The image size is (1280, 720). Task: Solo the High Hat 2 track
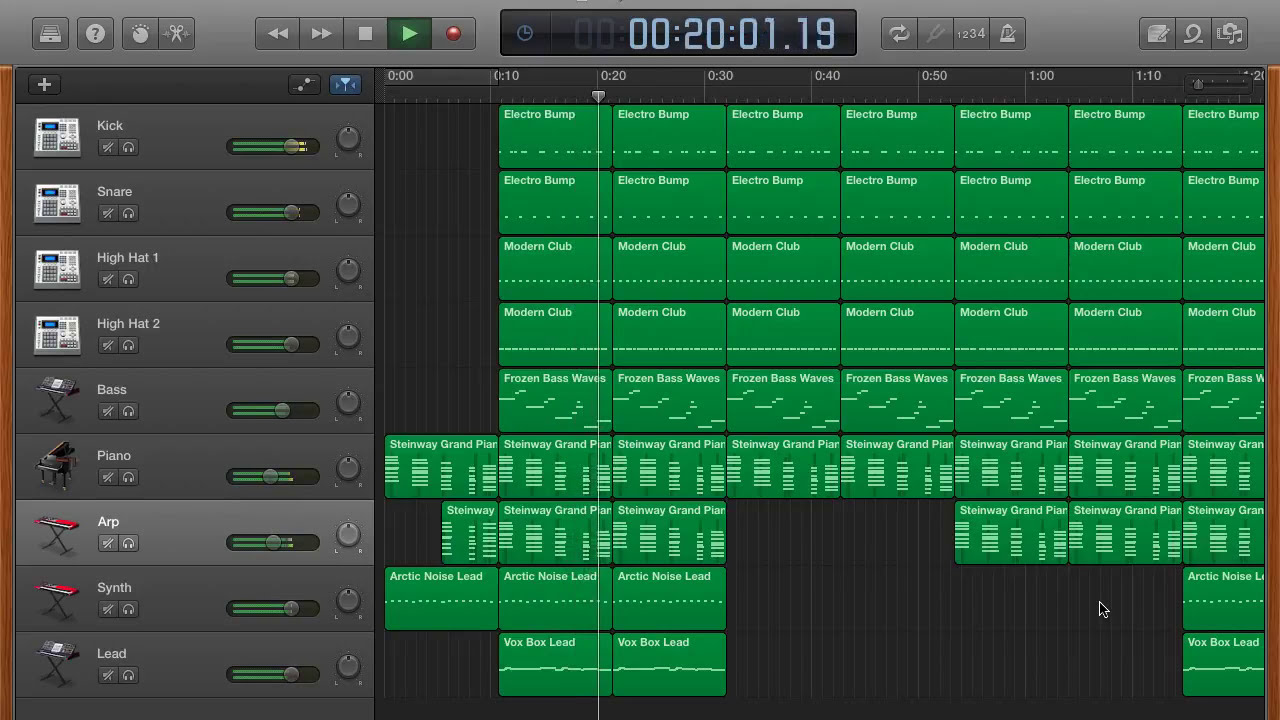tap(128, 345)
